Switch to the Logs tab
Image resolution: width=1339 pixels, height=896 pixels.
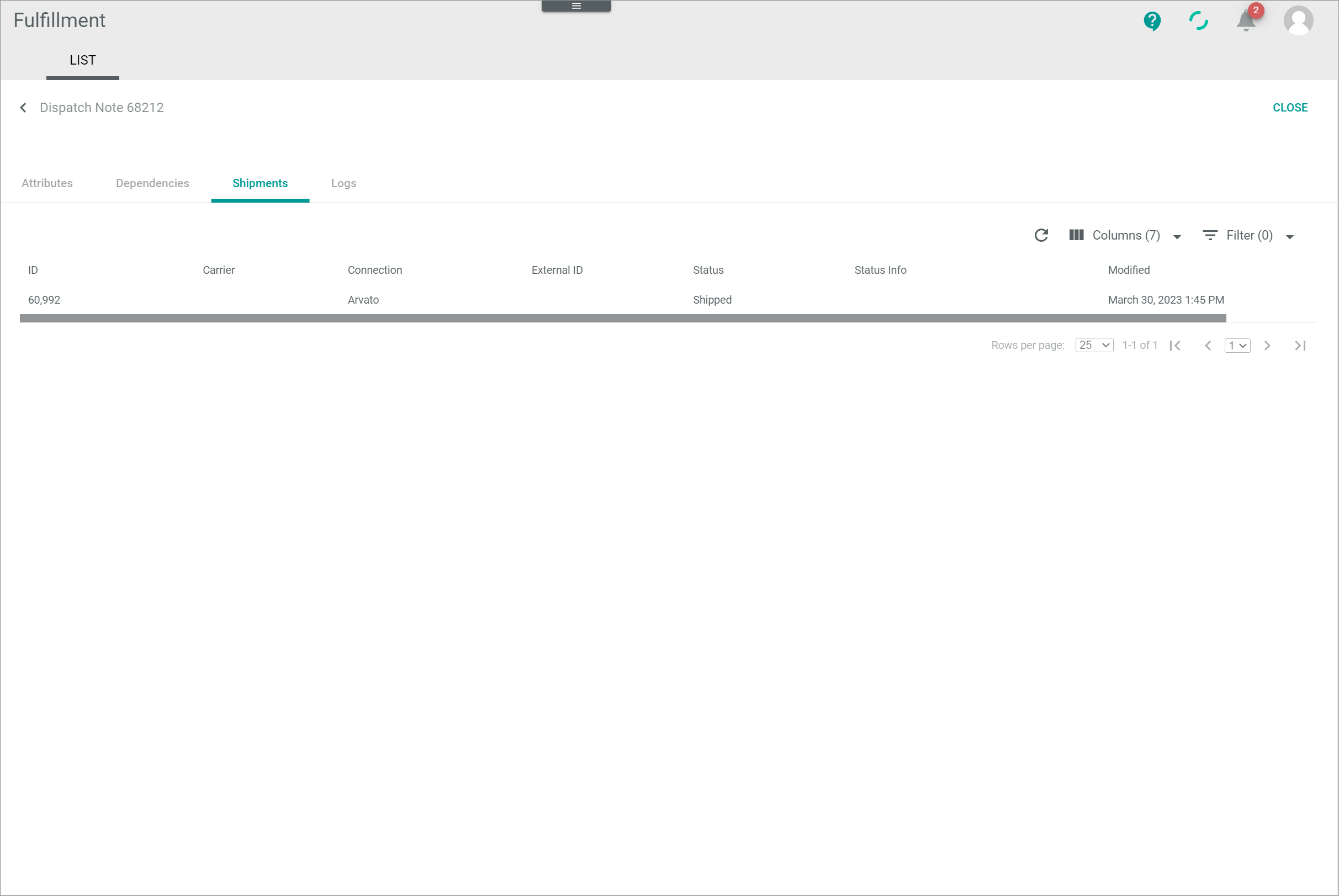coord(343,183)
